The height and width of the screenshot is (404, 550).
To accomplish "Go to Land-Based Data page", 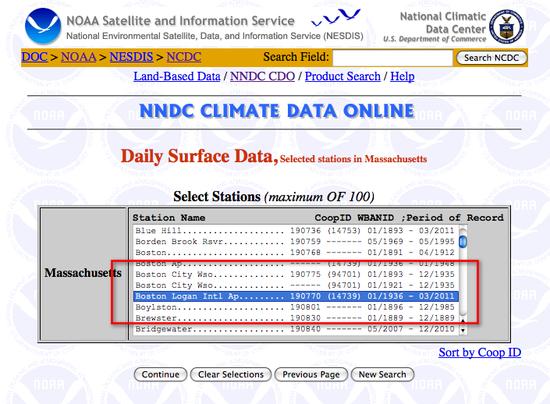I will click(x=177, y=76).
